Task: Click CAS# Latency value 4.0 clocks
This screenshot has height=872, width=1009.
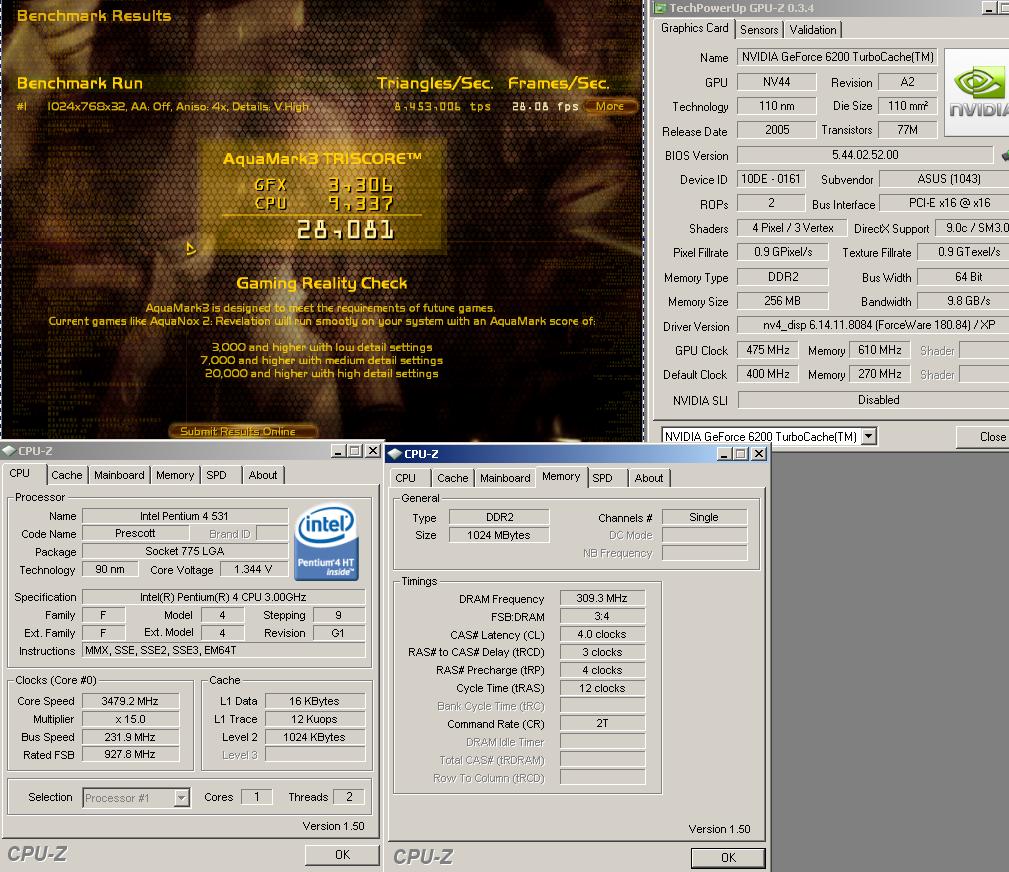Action: point(602,634)
